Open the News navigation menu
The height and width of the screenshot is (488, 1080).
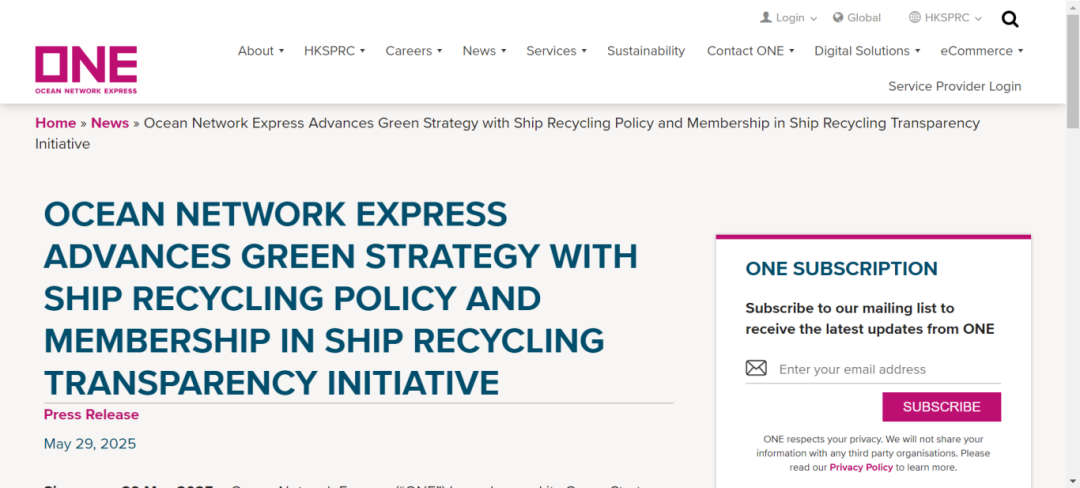point(484,51)
